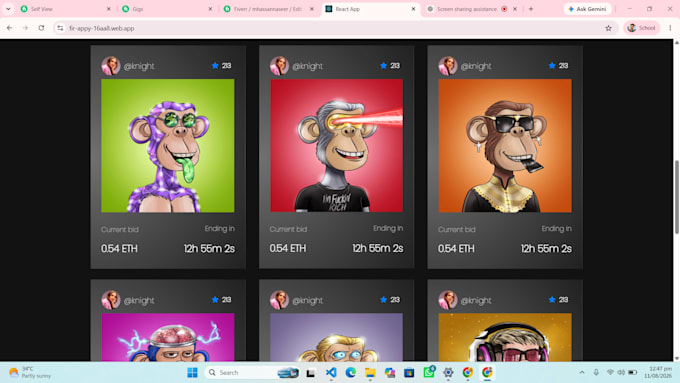Select the React App tab
This screenshot has height=383, width=680.
tap(369, 9)
